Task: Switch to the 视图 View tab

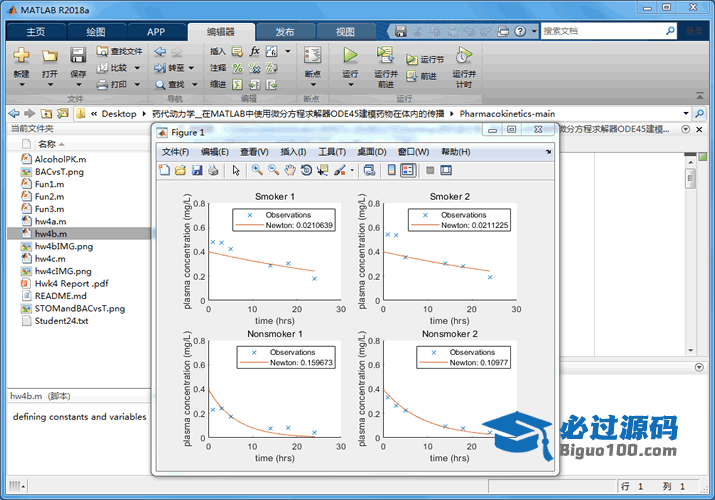Action: tap(345, 32)
